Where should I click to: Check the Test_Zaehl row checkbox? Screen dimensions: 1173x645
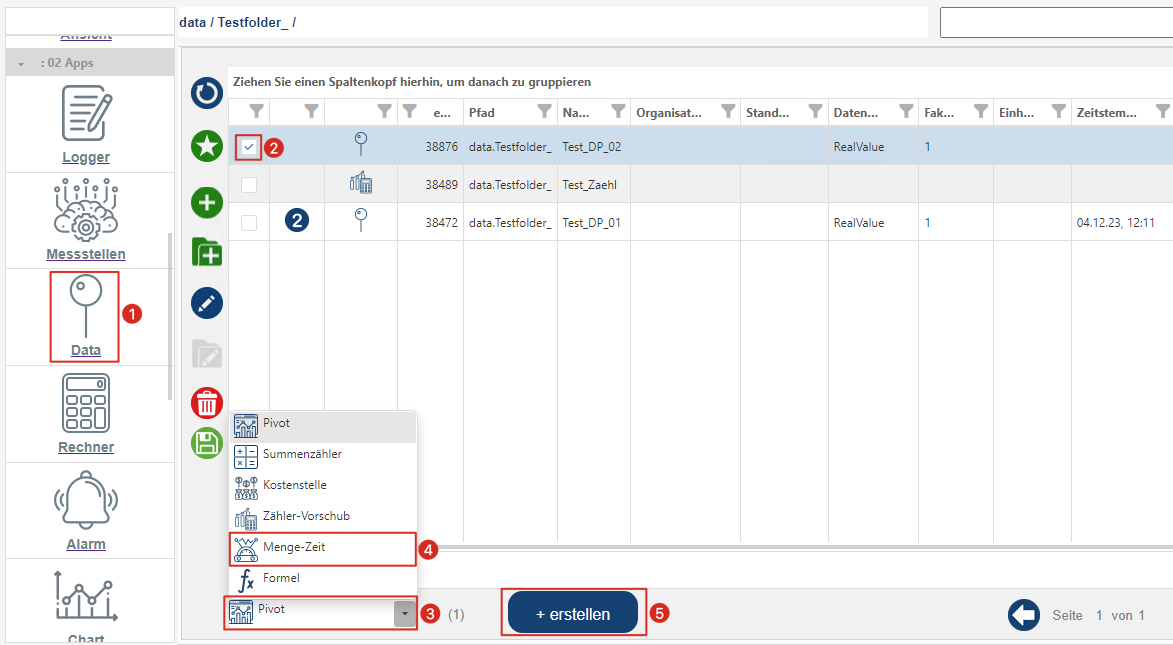pos(249,185)
